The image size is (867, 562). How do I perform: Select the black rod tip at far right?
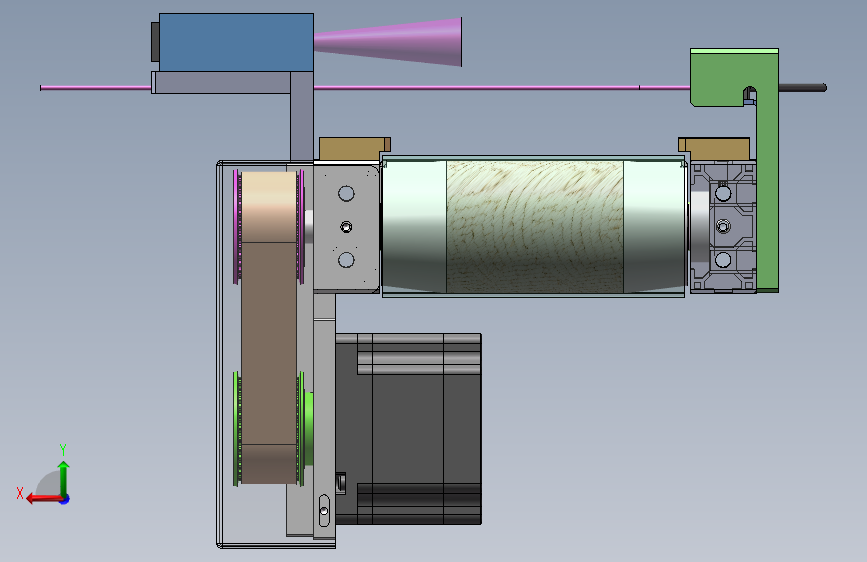pyautogui.click(x=803, y=87)
